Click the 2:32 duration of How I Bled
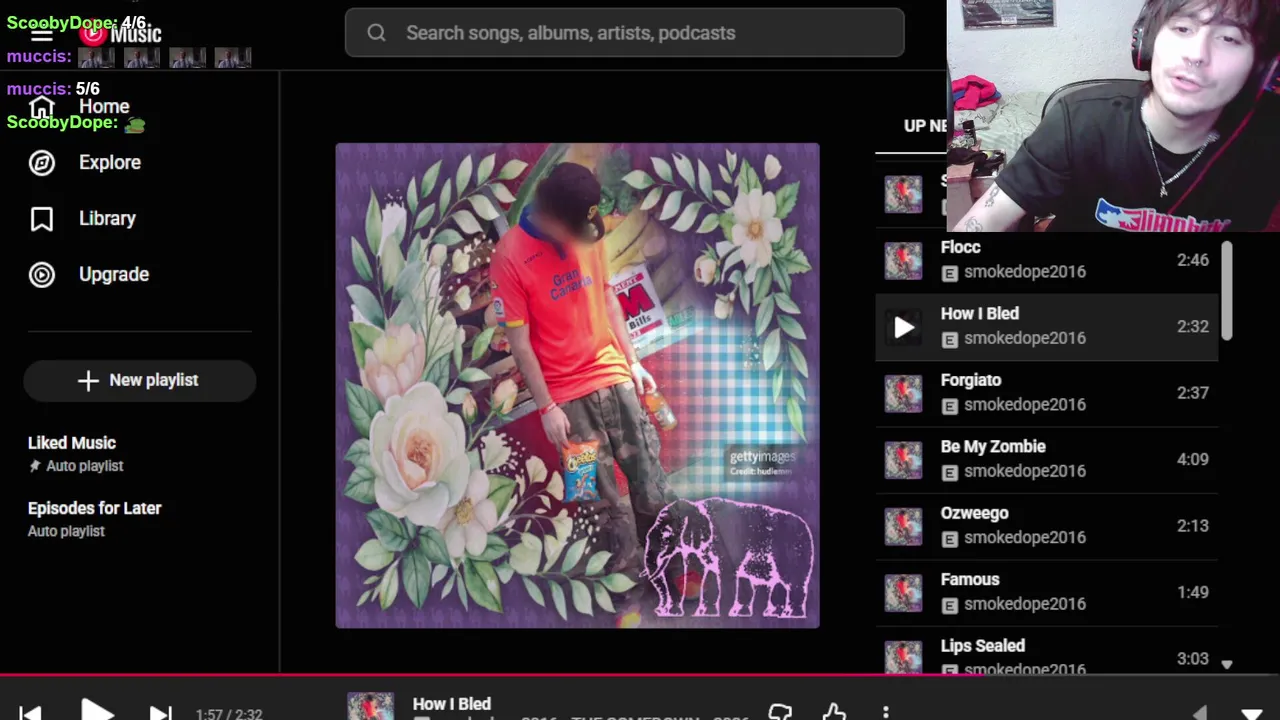Viewport: 1280px width, 720px height. coord(1192,326)
